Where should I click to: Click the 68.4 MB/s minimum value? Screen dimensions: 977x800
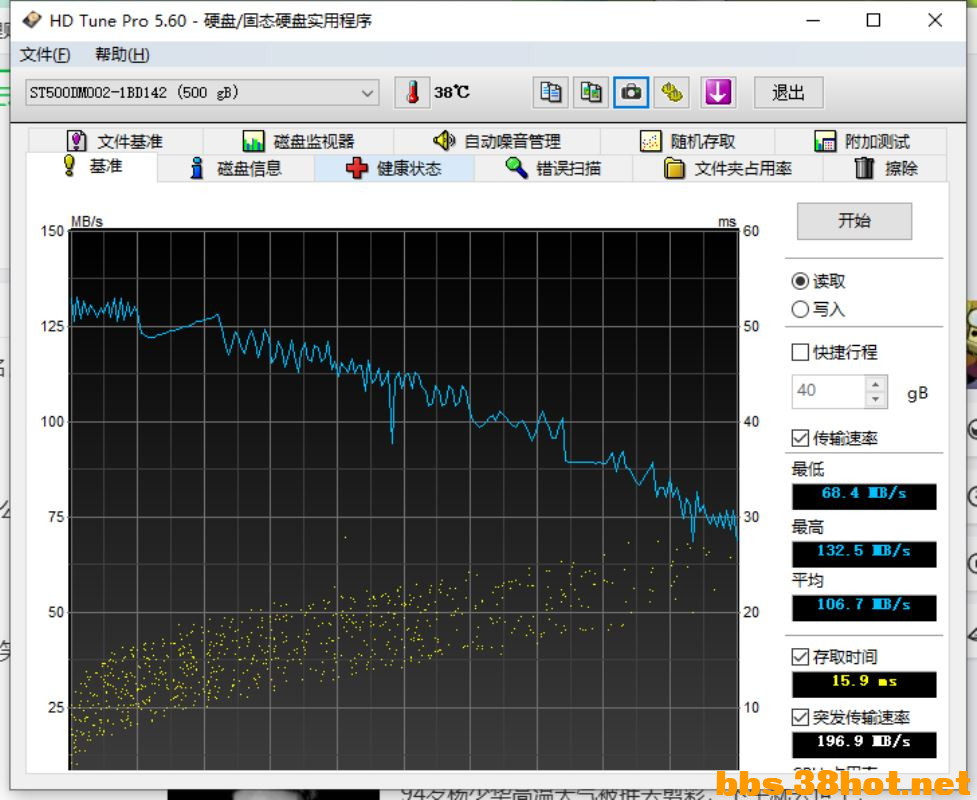tap(864, 496)
